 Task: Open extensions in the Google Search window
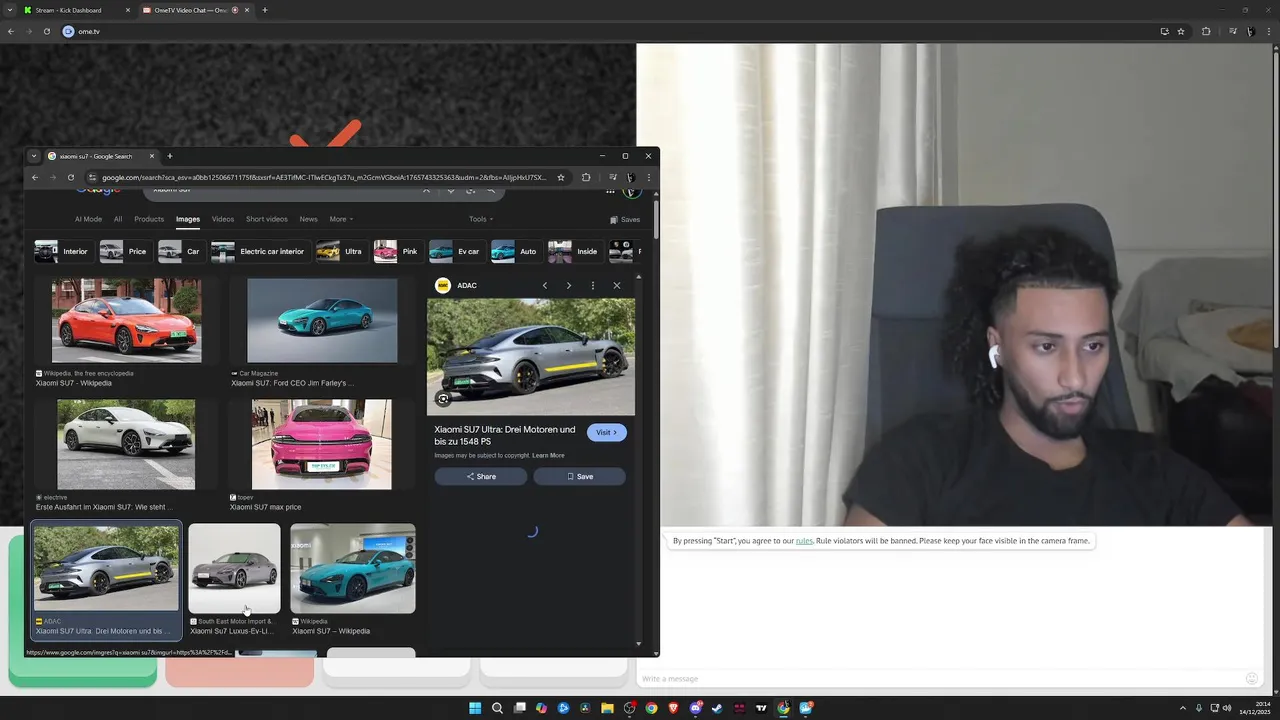click(x=586, y=177)
